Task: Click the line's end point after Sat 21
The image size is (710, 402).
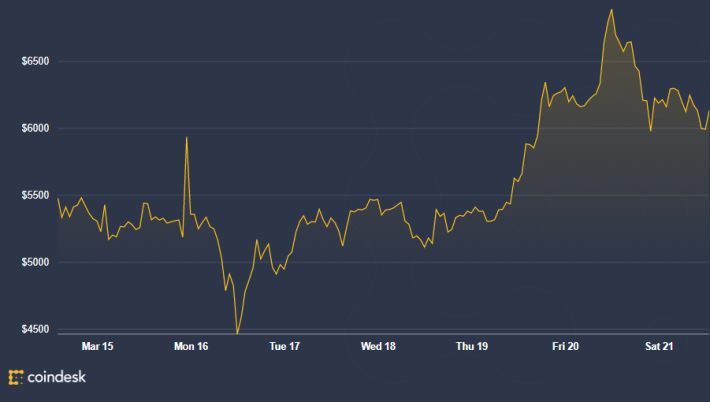Action: [x=709, y=111]
